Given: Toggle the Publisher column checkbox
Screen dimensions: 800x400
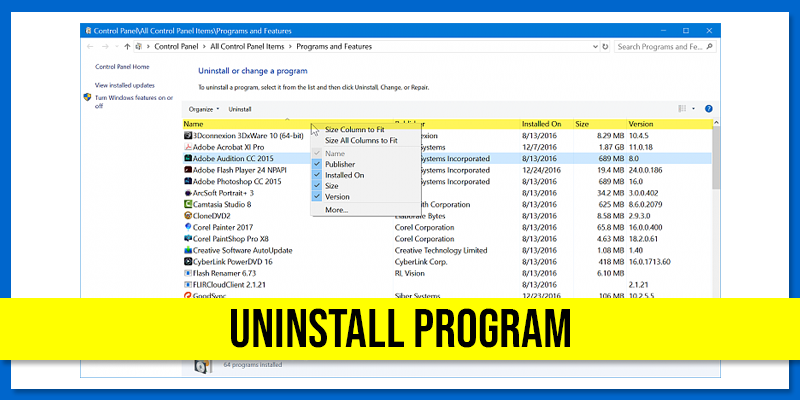Looking at the screenshot, I should (x=317, y=164).
